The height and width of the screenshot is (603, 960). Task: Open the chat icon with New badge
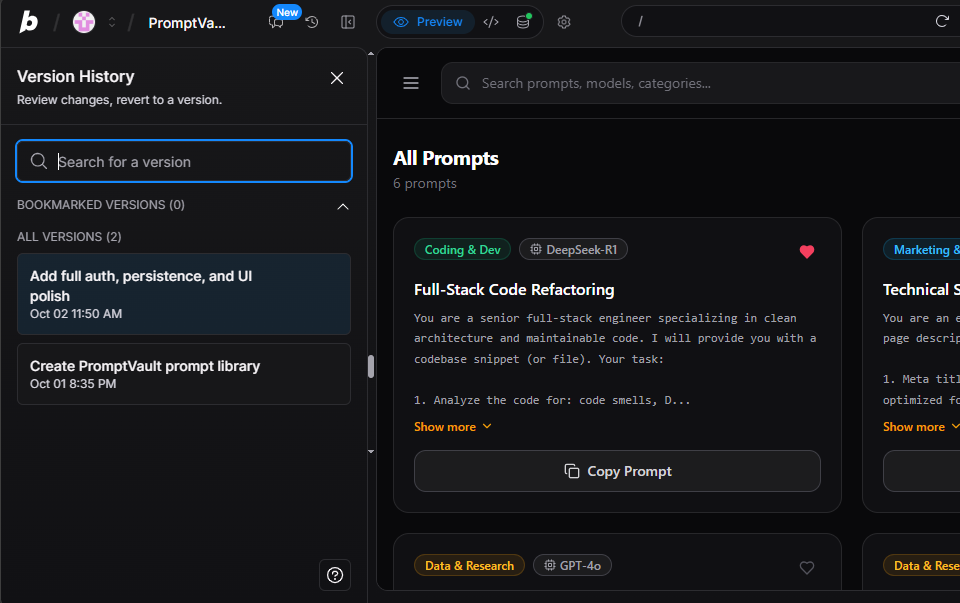pyautogui.click(x=277, y=22)
